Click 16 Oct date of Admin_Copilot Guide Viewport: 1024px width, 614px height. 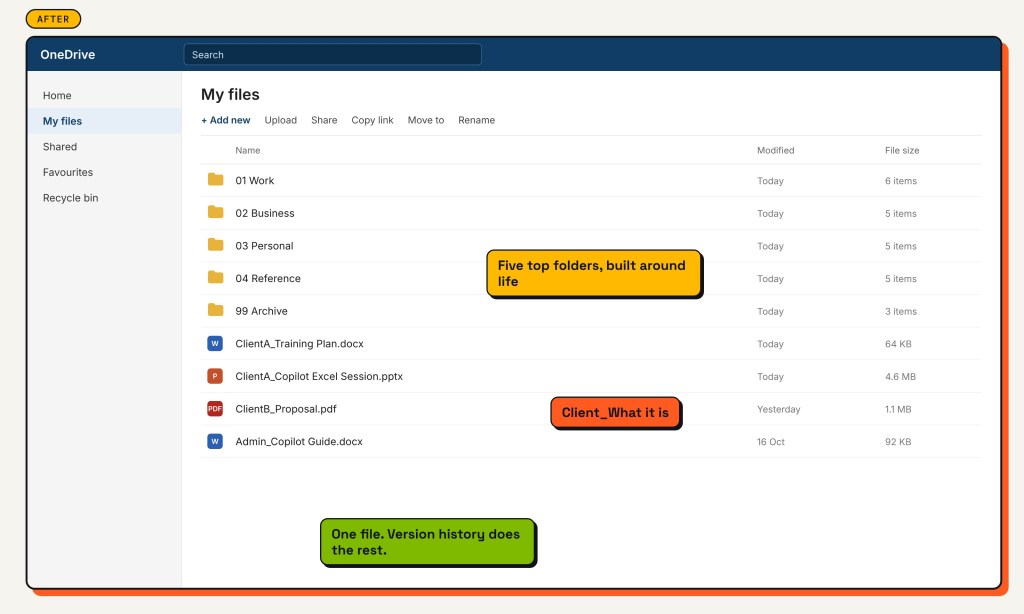pos(771,442)
